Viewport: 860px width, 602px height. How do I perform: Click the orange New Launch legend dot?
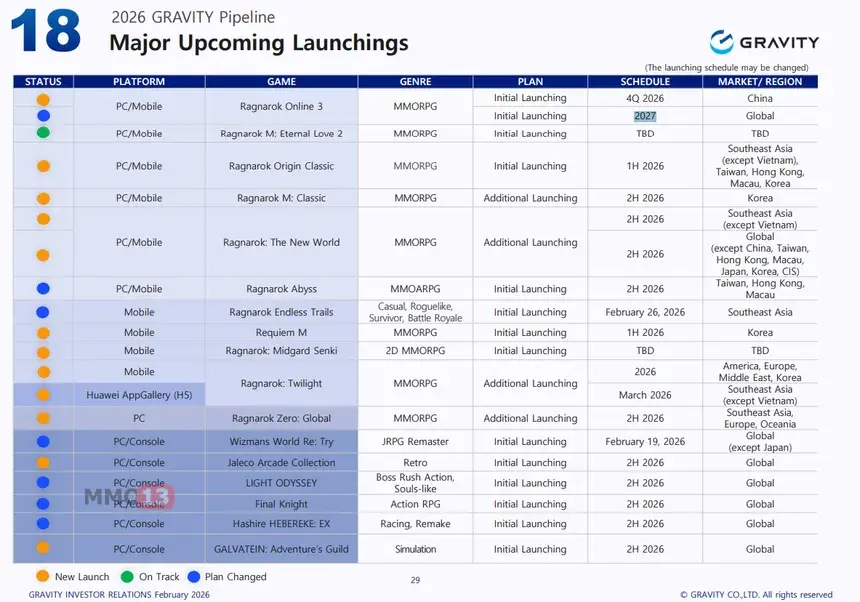(42, 576)
